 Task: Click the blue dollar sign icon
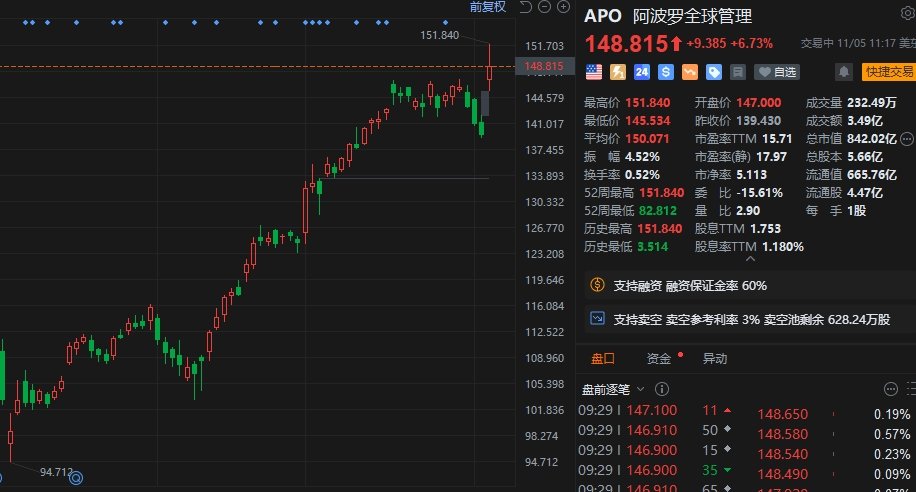[665, 72]
